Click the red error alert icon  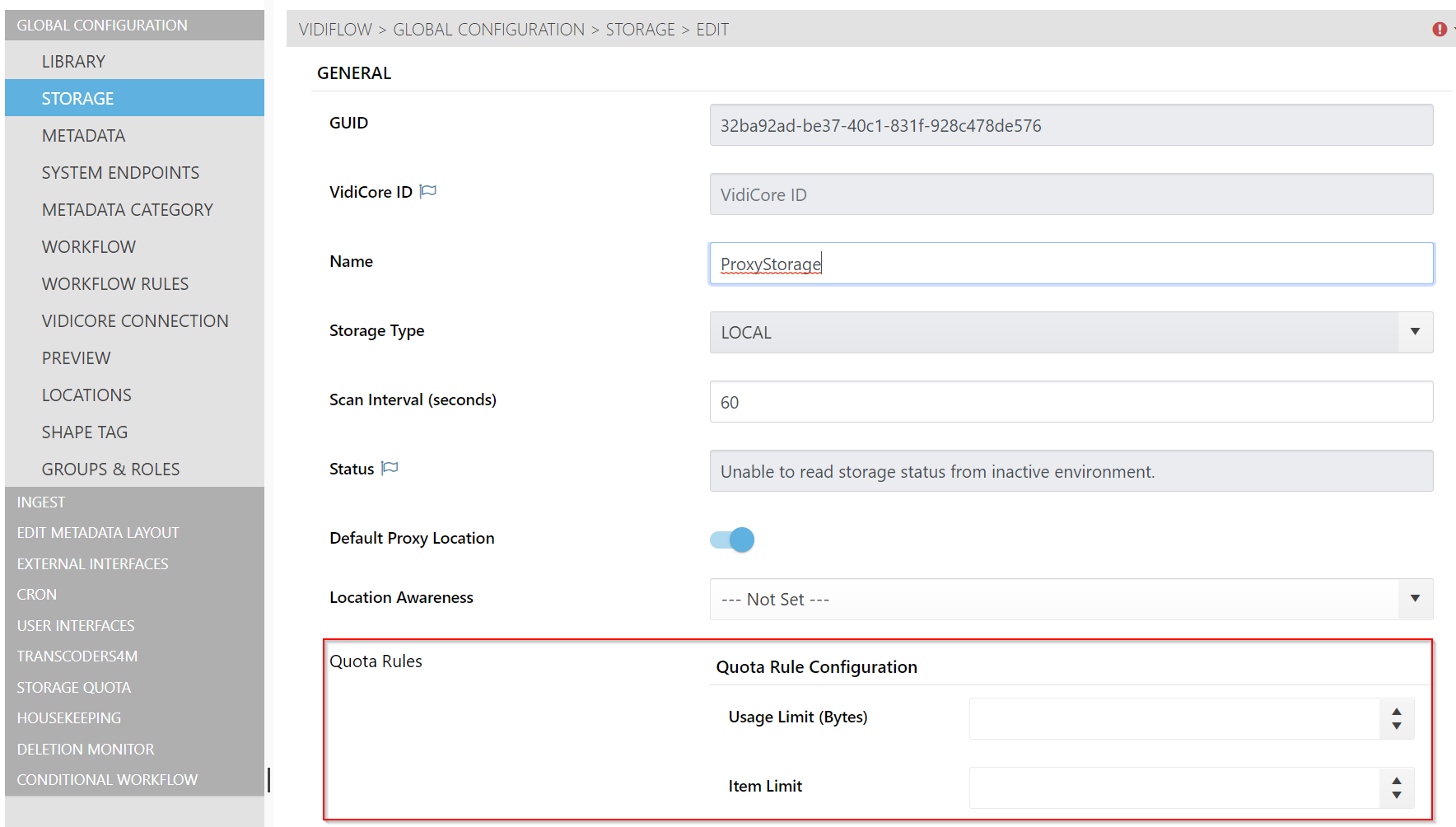(x=1439, y=30)
